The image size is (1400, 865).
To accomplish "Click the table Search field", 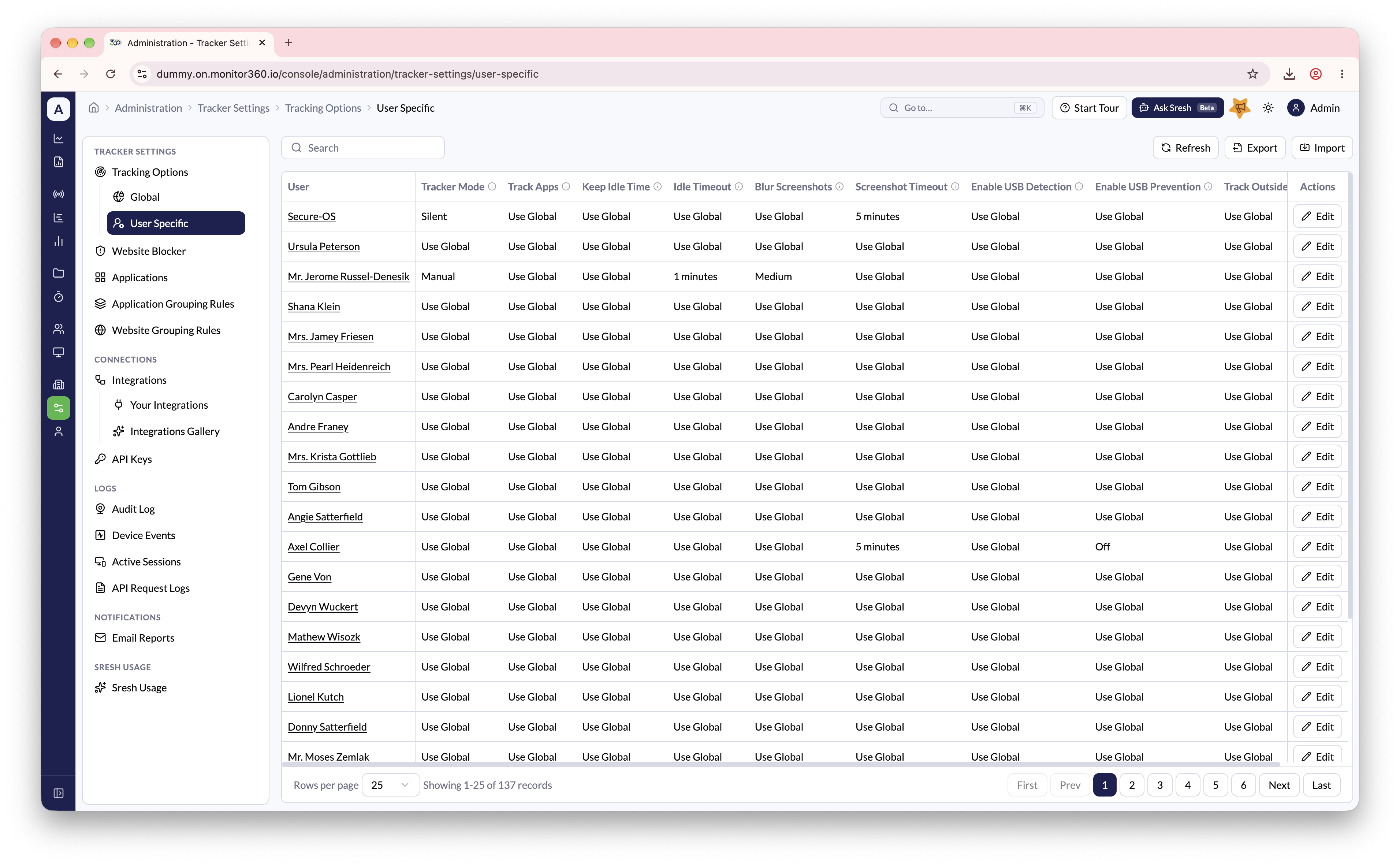I will point(362,148).
